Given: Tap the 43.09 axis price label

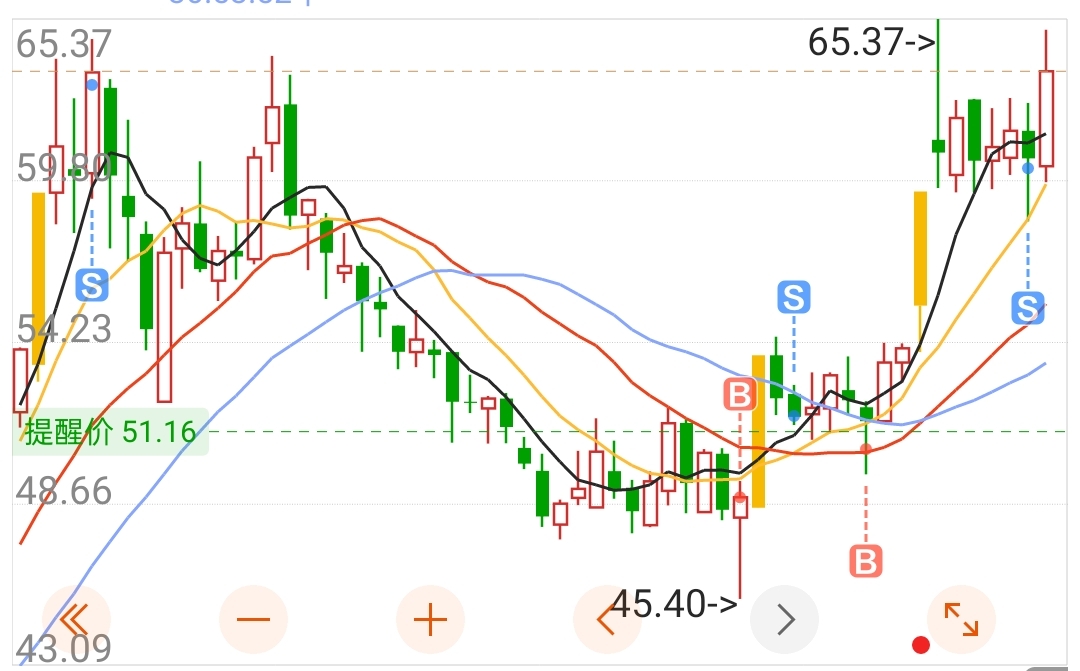Looking at the screenshot, I should pyautogui.click(x=63, y=648).
